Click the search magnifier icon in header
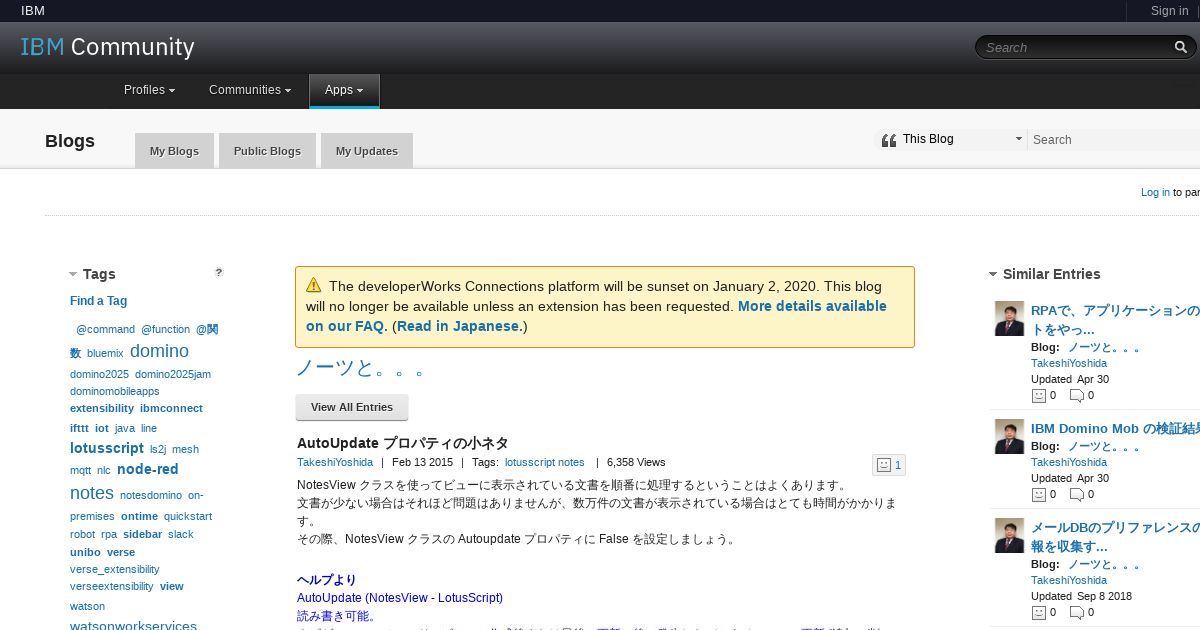The image size is (1200, 630). (x=1181, y=47)
